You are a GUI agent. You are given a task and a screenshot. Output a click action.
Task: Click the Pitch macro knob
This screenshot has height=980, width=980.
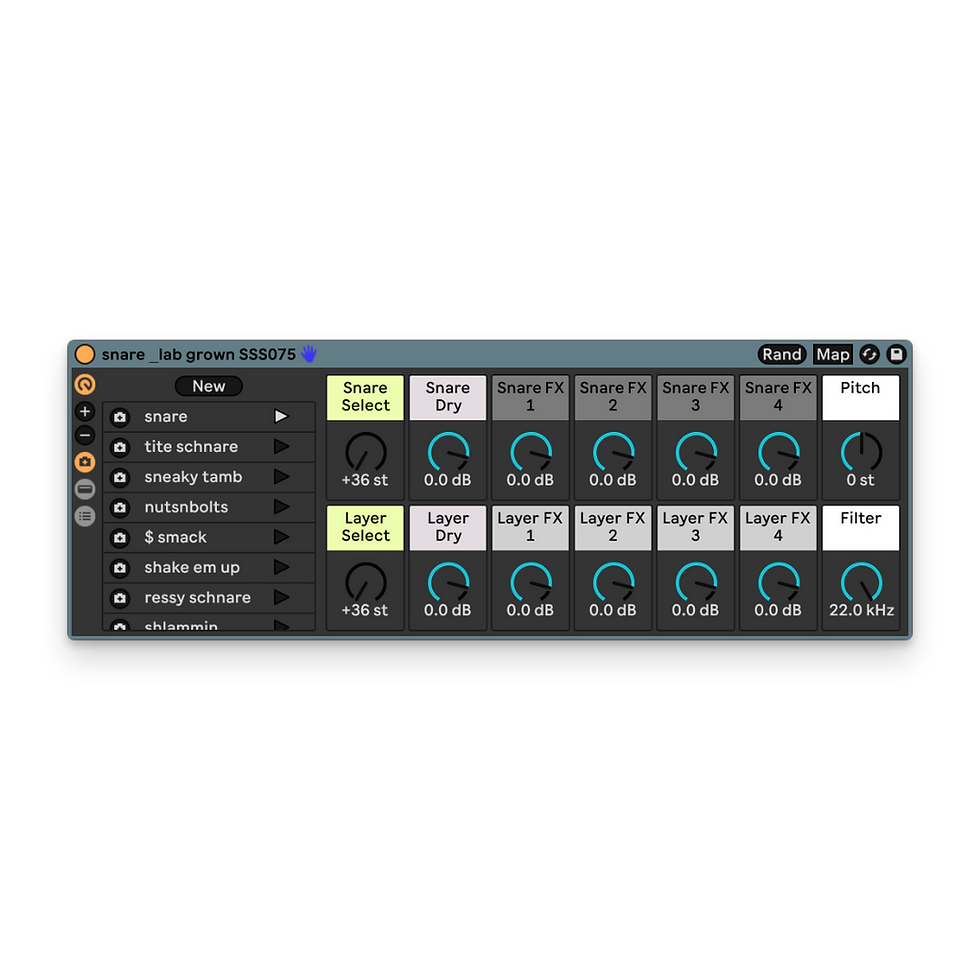point(861,452)
